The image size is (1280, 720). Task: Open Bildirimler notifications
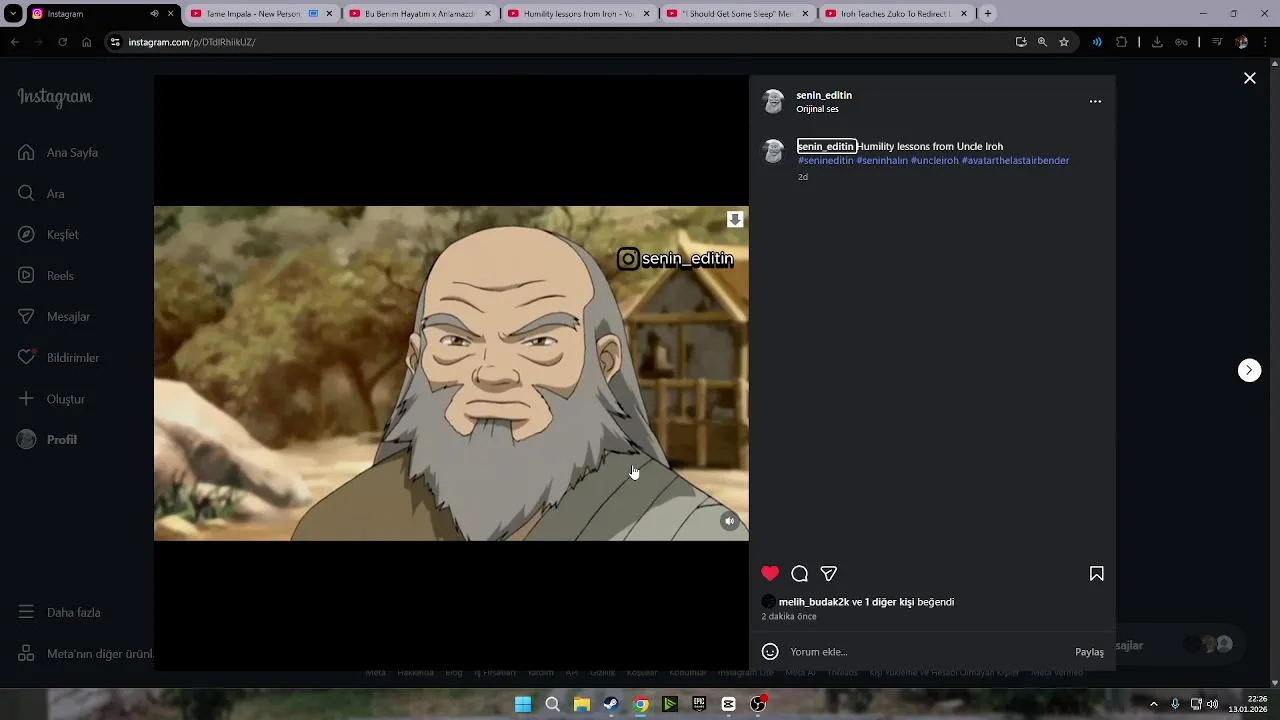[58, 358]
